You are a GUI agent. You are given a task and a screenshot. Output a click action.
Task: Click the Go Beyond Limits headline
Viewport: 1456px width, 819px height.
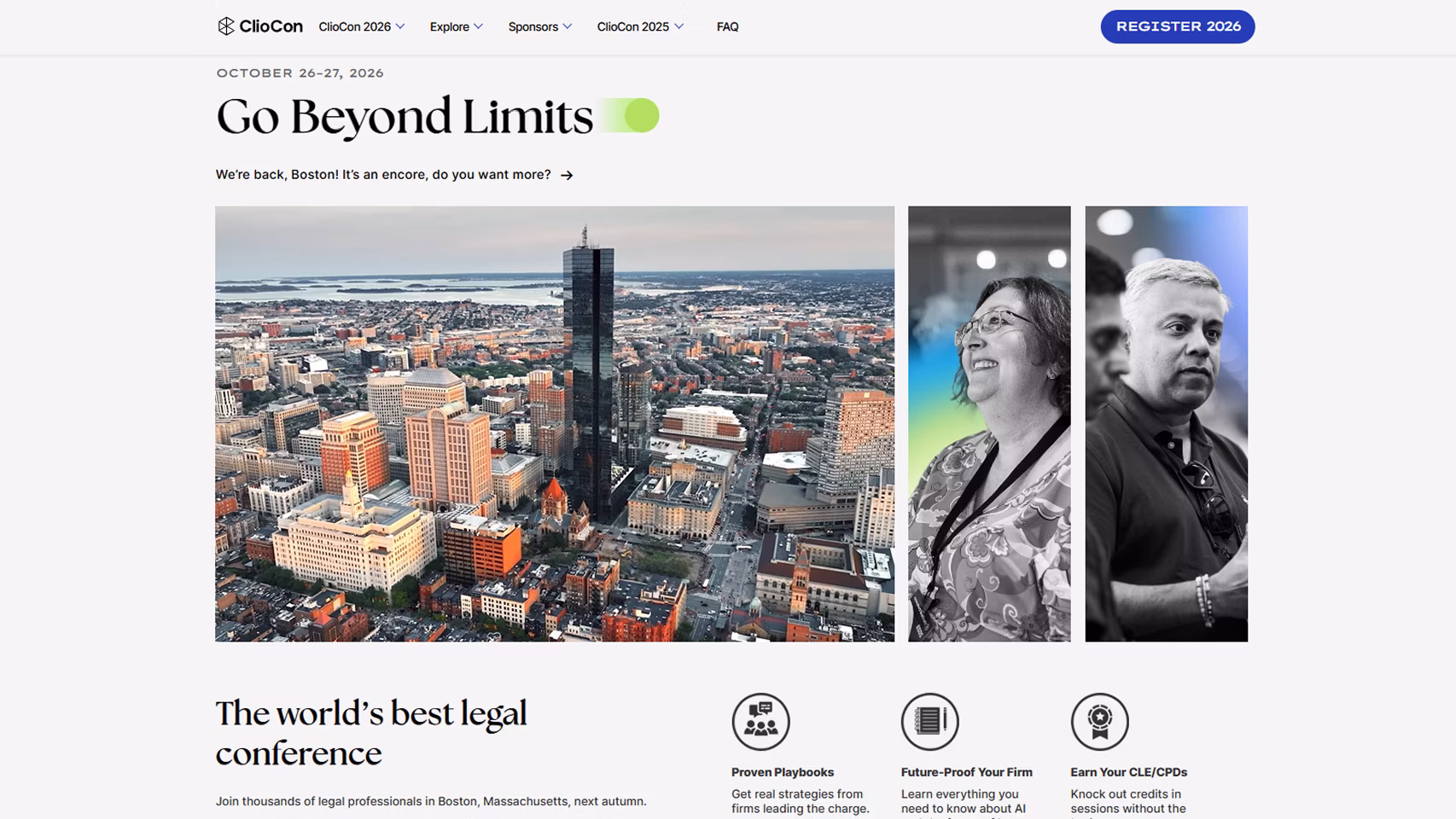coord(405,116)
